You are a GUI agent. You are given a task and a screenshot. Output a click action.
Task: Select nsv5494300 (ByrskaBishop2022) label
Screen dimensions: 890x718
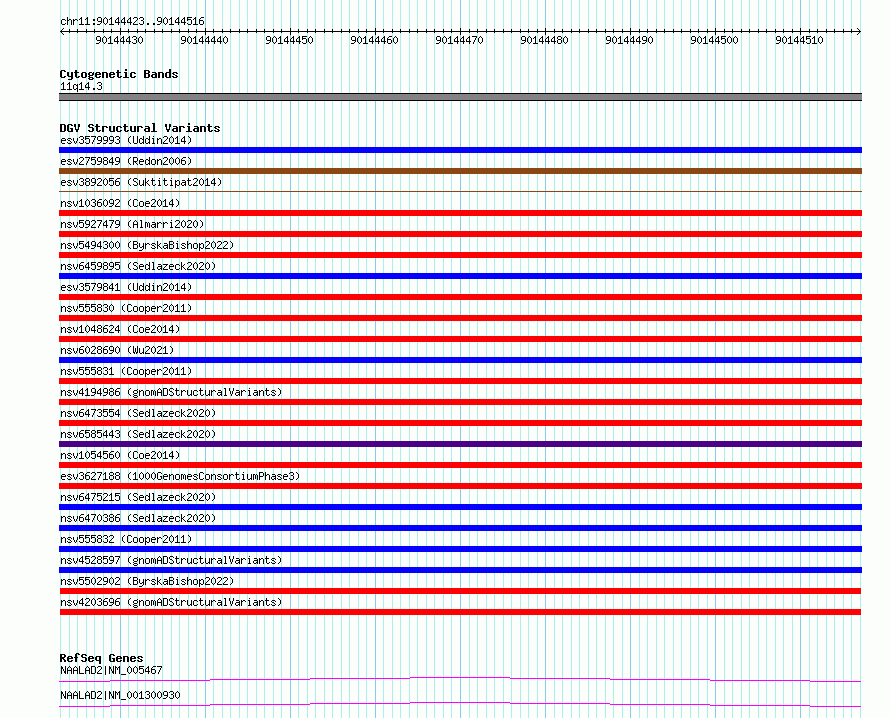point(147,245)
